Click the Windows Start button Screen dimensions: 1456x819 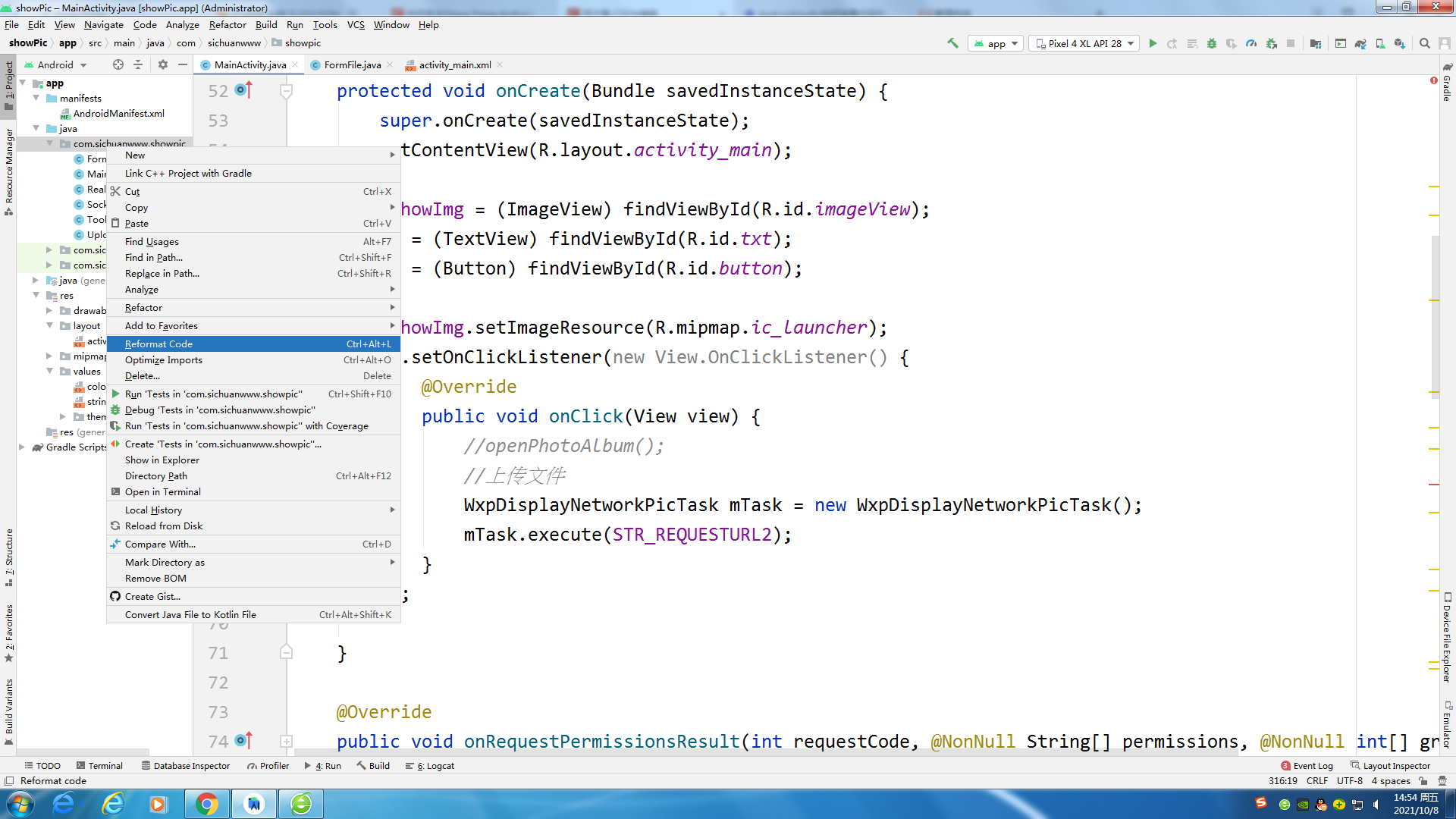(x=20, y=804)
